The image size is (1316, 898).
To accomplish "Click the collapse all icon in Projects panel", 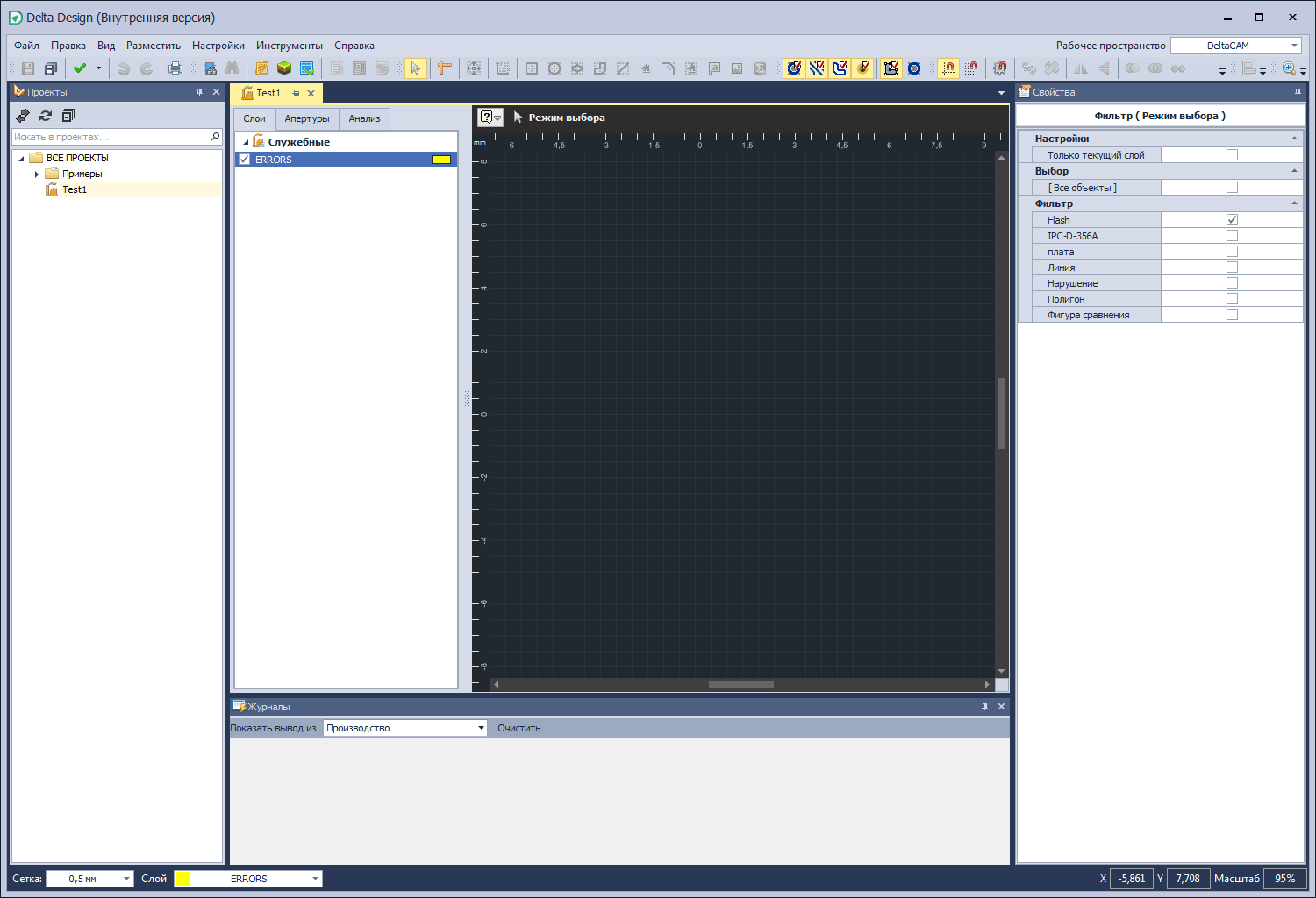I will [68, 116].
